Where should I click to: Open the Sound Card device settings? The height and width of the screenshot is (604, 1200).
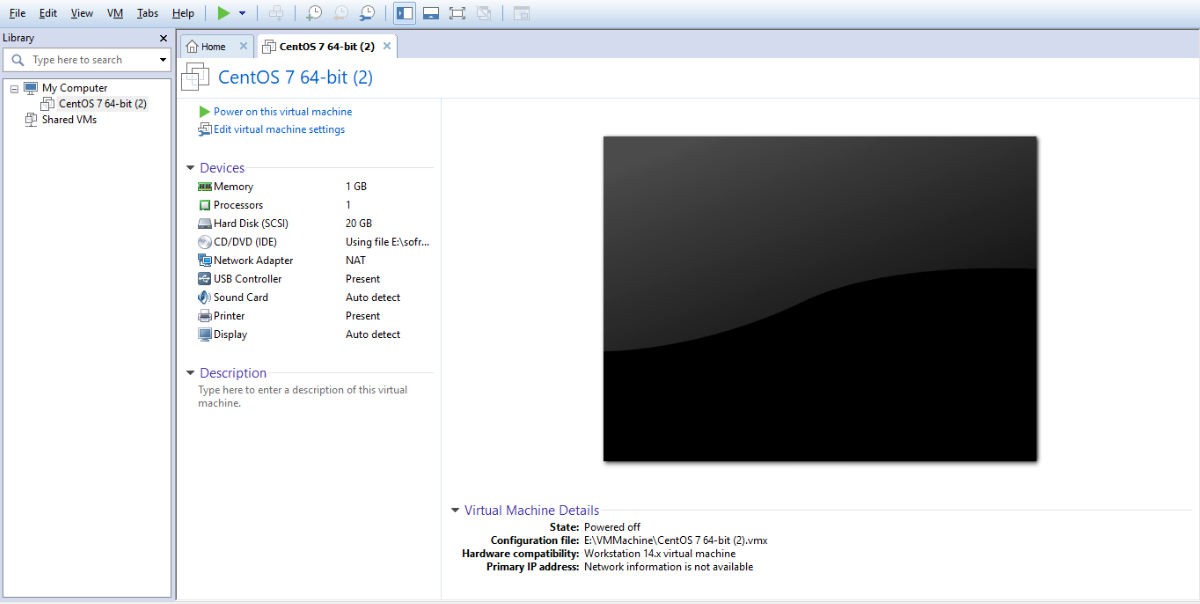click(x=239, y=297)
